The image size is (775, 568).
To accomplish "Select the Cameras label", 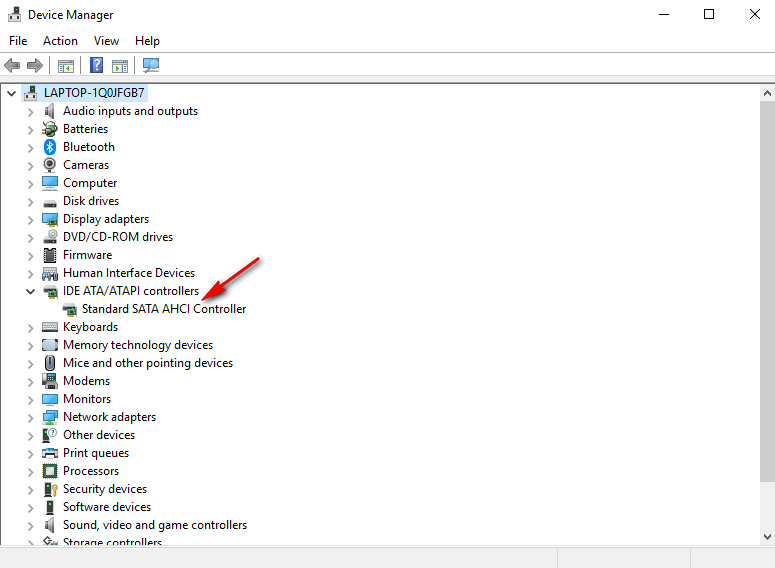I will [x=86, y=165].
